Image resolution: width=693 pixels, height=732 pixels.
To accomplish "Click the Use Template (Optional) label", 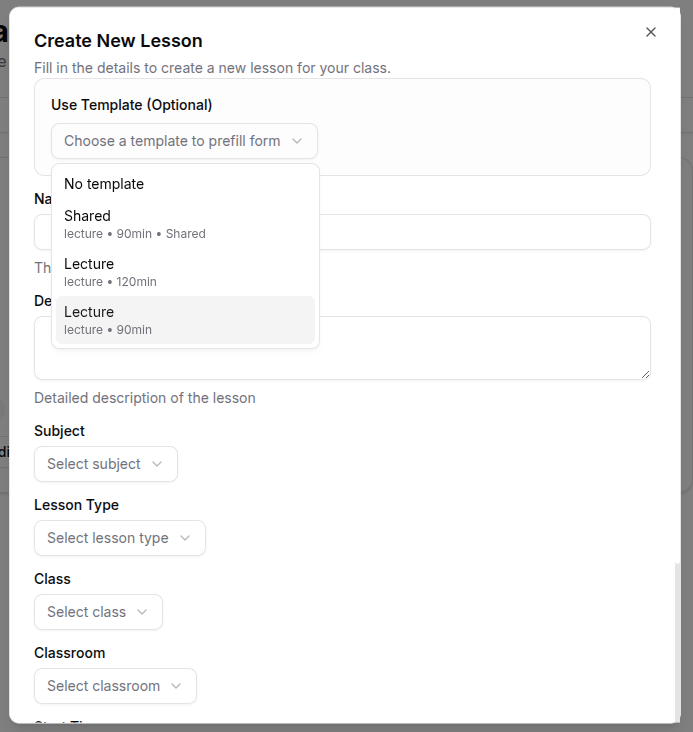I will pos(131,105).
